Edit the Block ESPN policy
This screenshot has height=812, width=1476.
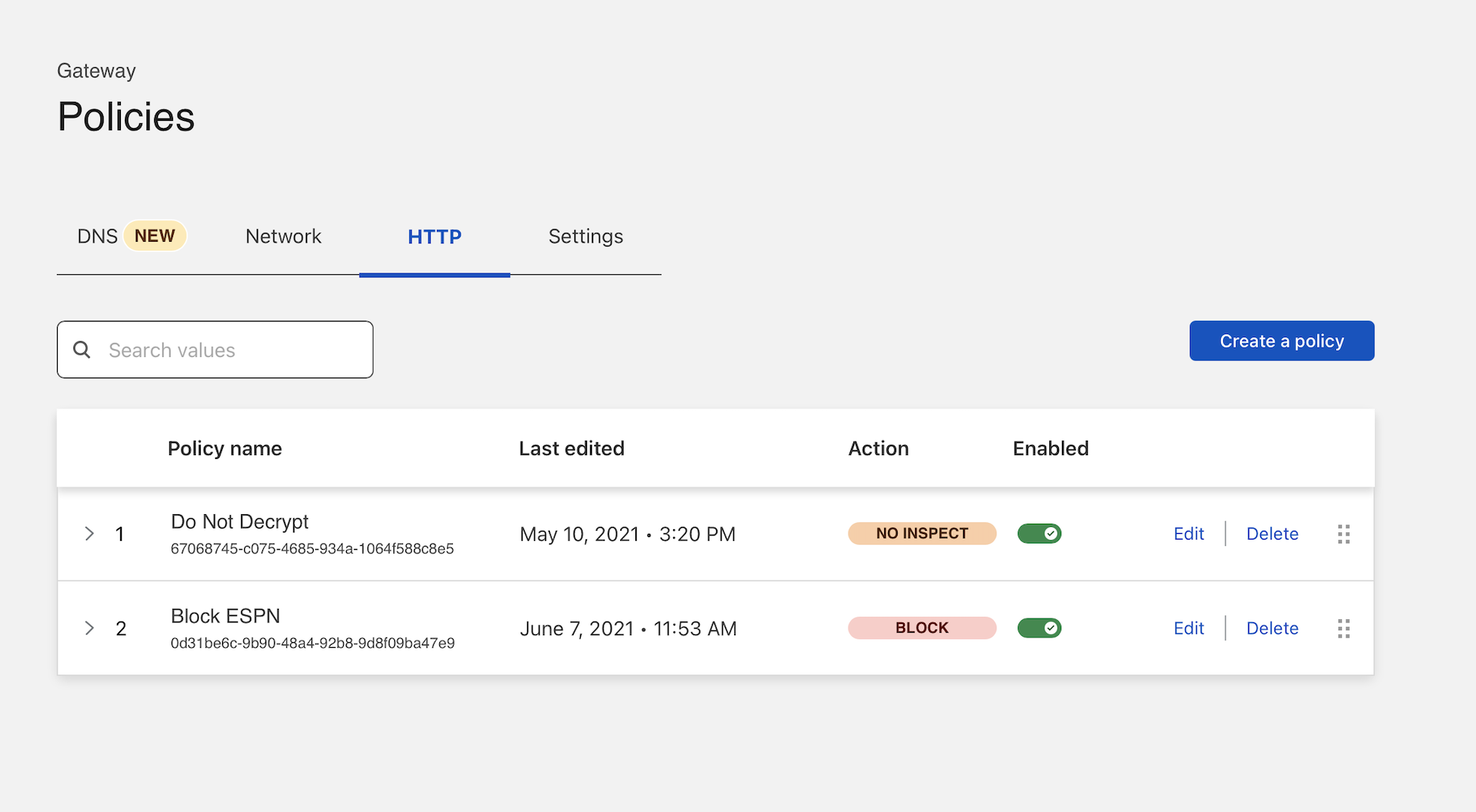1188,628
